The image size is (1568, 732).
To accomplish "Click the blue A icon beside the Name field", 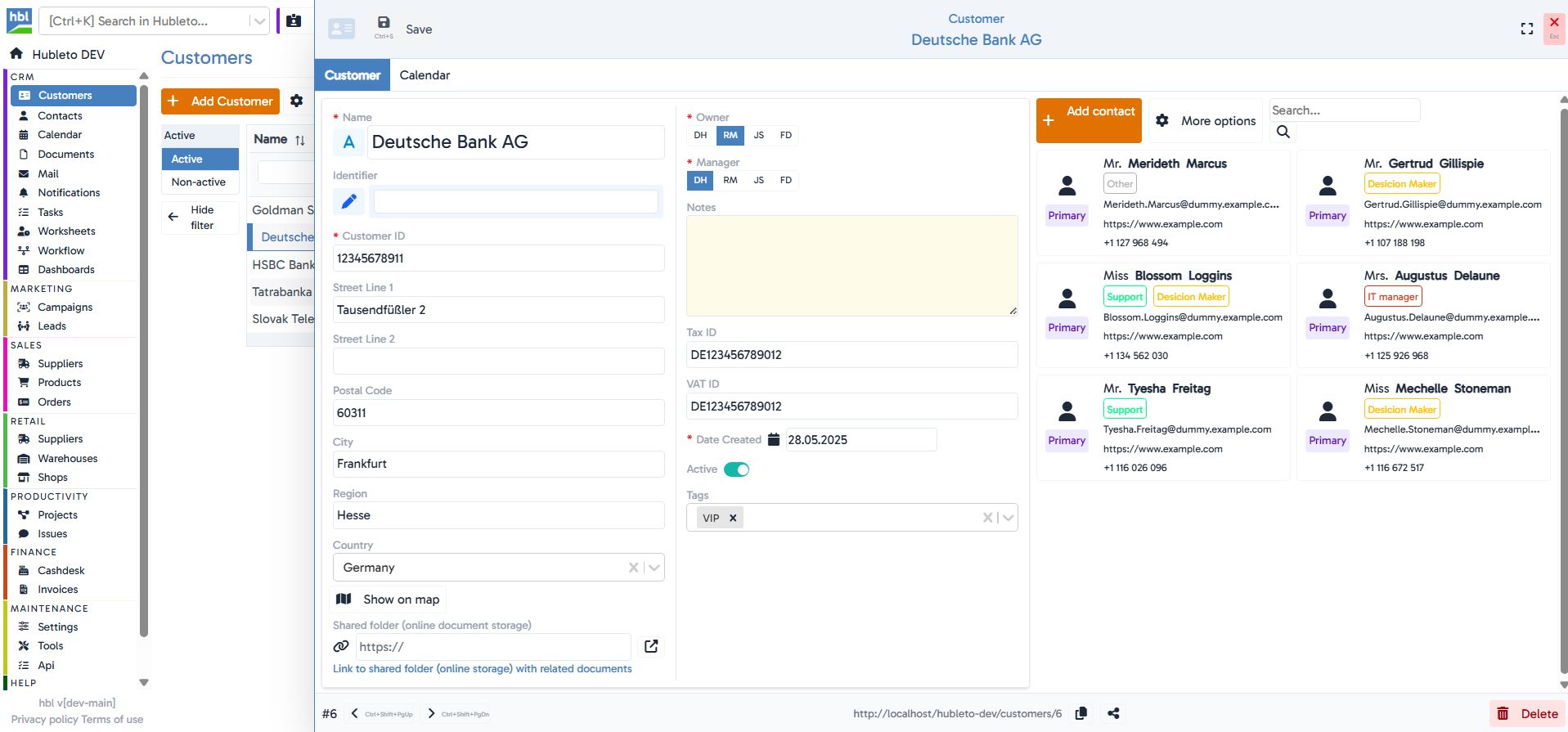I will click(348, 142).
